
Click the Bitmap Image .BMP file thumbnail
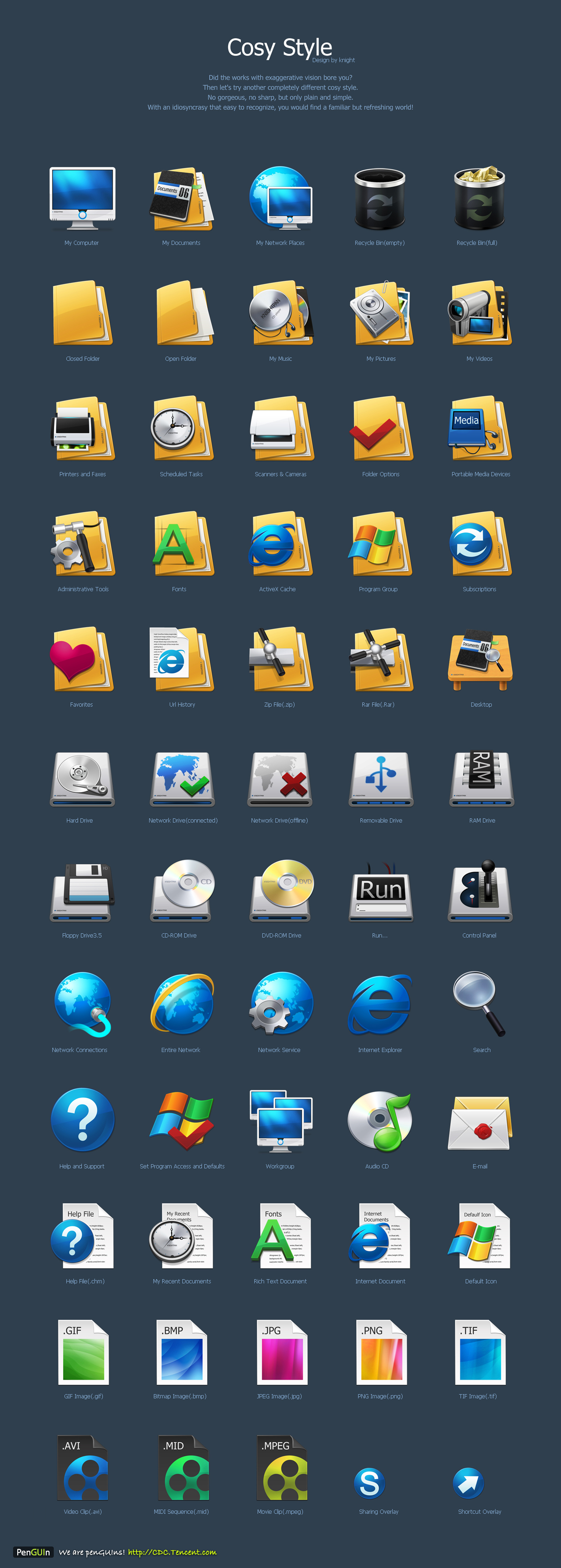click(182, 1352)
